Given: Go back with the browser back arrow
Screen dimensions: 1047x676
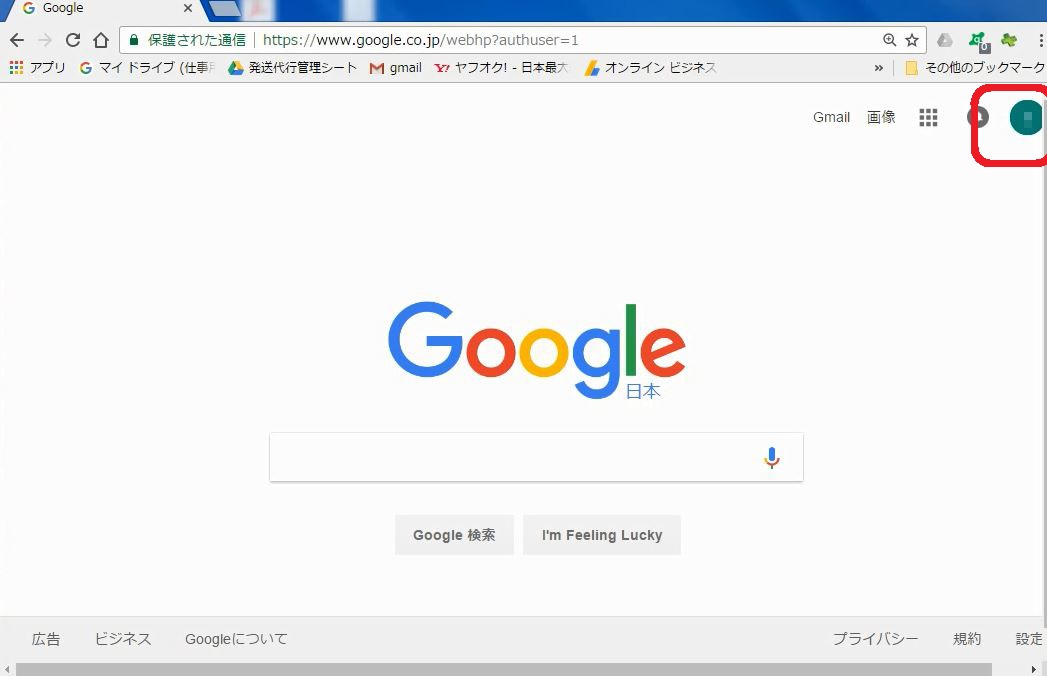Looking at the screenshot, I should (17, 40).
